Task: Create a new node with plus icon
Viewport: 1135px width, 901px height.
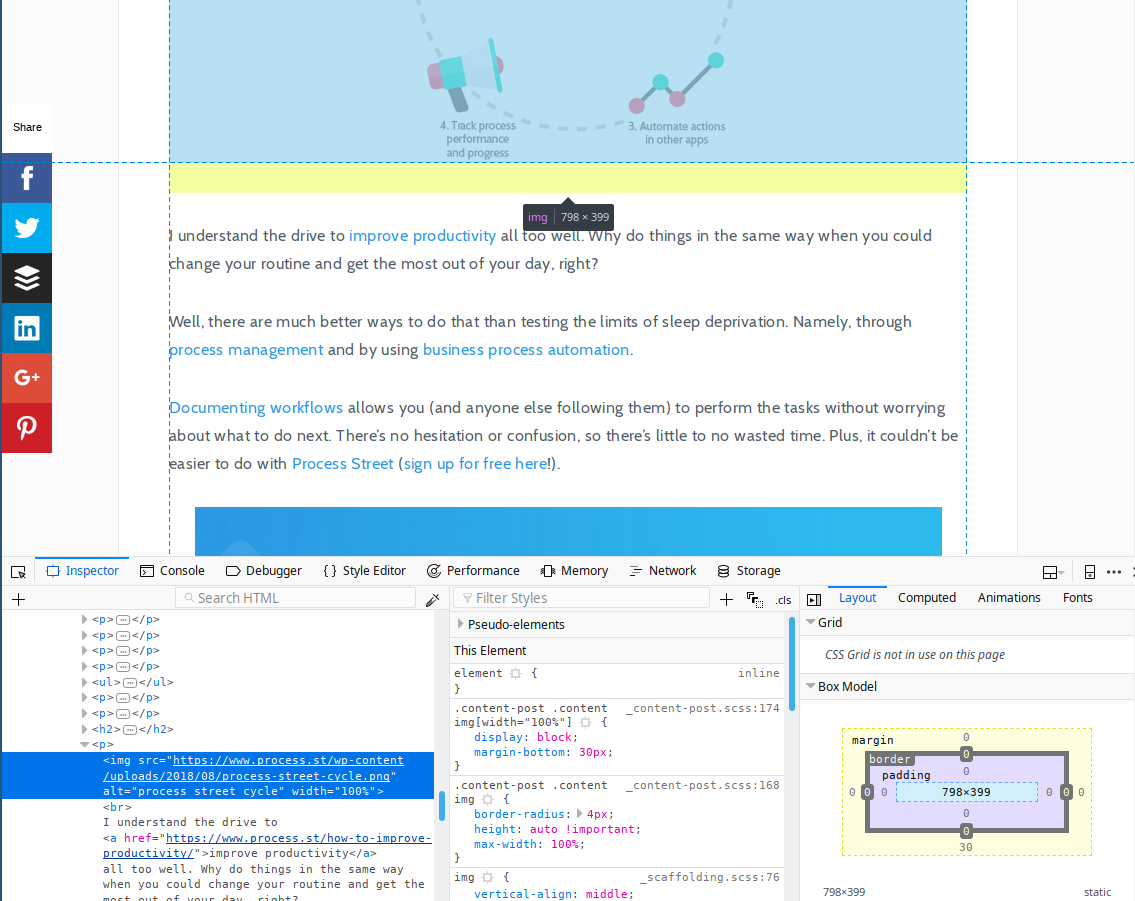Action: click(x=19, y=599)
